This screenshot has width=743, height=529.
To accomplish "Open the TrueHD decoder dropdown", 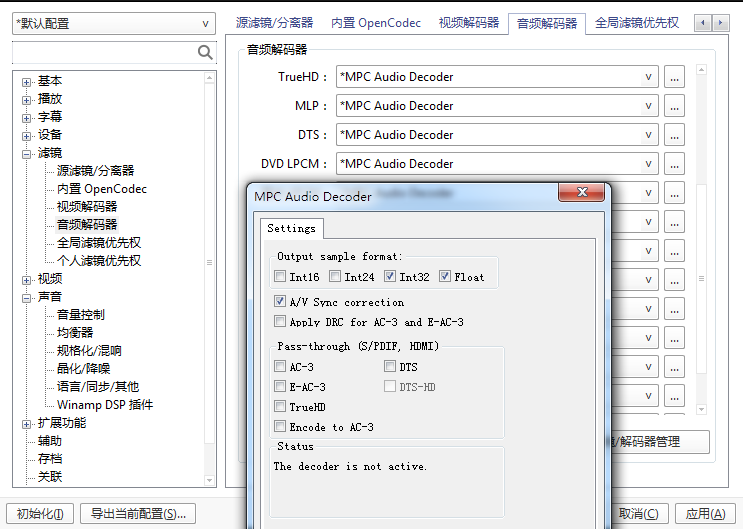I will coord(497,77).
